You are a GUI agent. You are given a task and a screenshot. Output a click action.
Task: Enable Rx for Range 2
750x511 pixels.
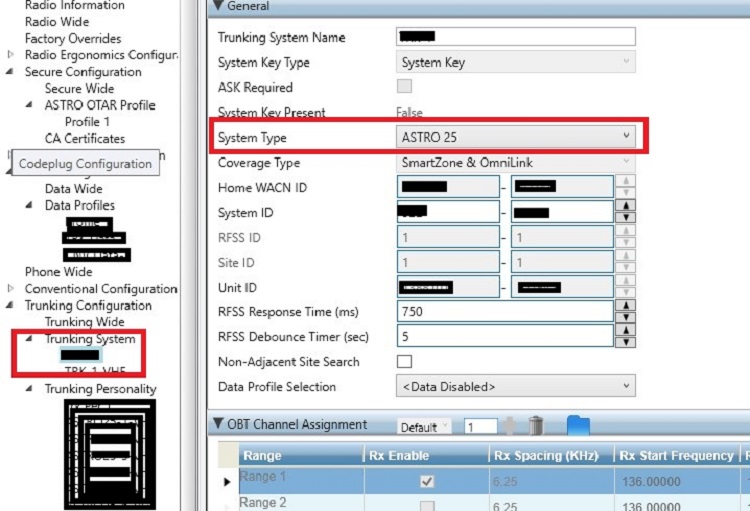[x=427, y=505]
